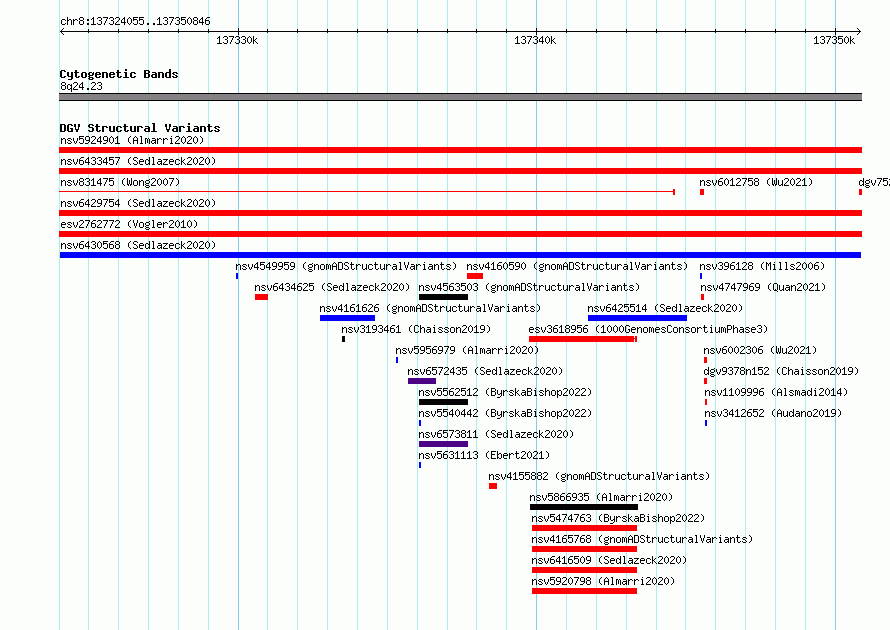Select nsv5631113 (Ebert2021) label
Viewport: 890px width, 630px height.
pyautogui.click(x=484, y=455)
